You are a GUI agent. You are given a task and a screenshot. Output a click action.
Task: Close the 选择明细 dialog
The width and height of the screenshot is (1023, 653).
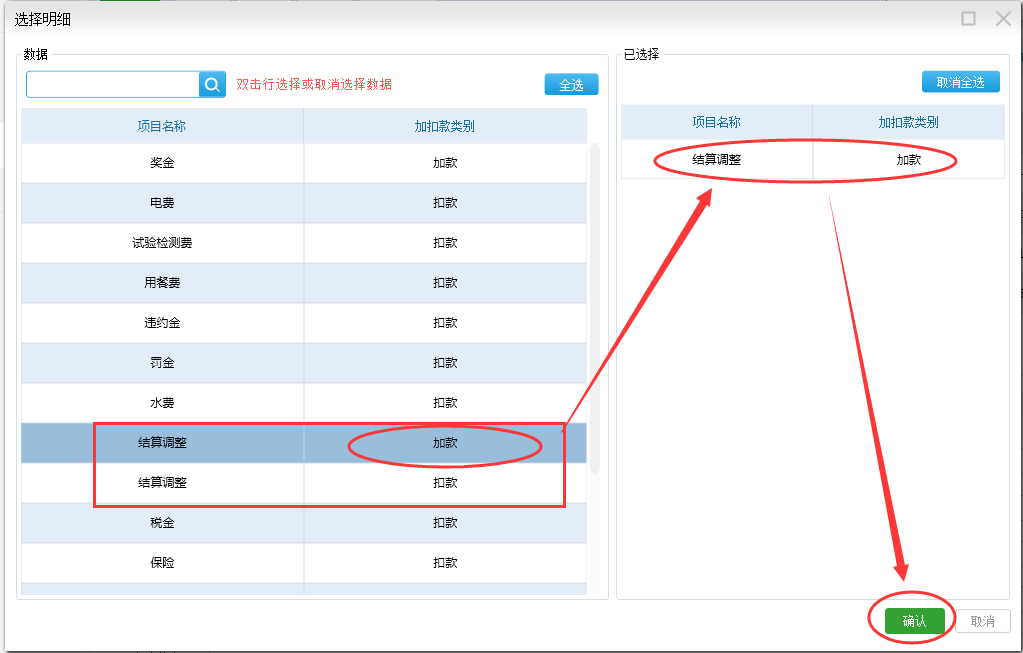point(1003,18)
